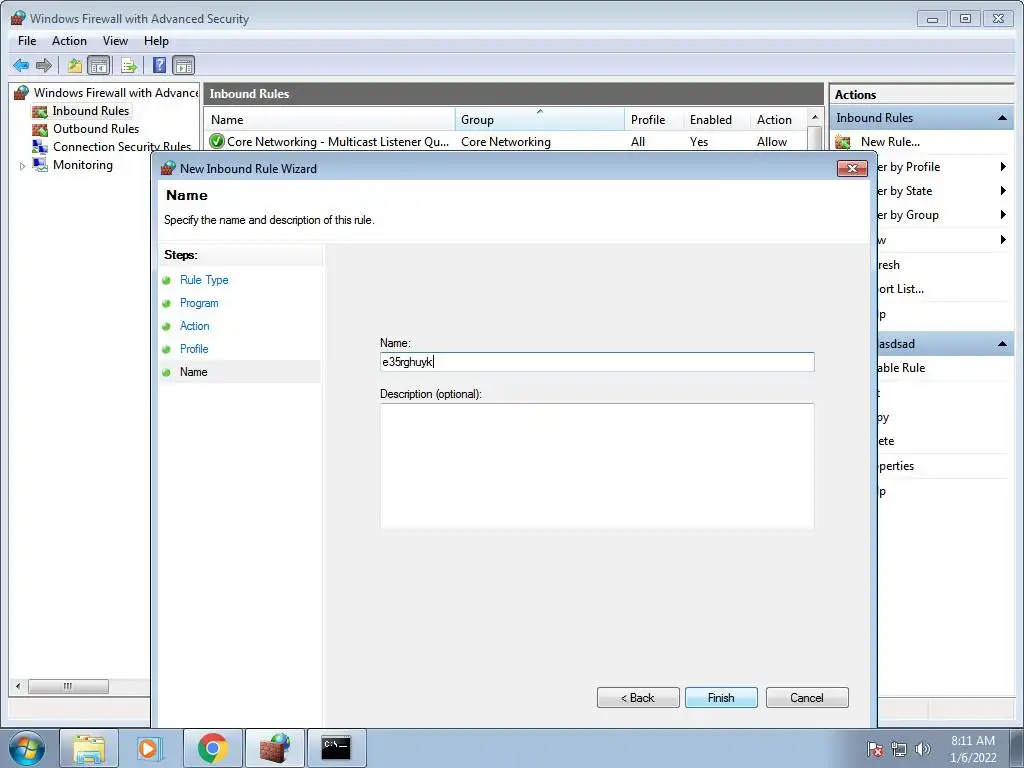This screenshot has height=768, width=1024.
Task: Click into the Description text area
Action: 597,466
